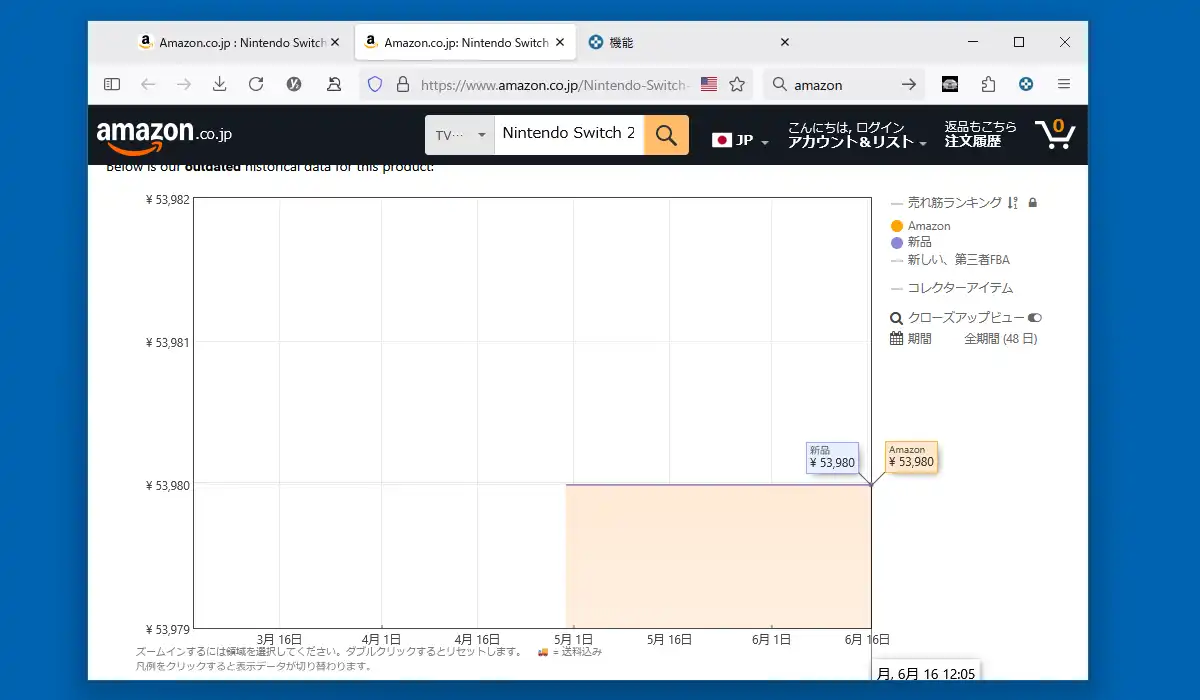
Task: Go to the amazon.co.jp home logo
Action: 164,136
